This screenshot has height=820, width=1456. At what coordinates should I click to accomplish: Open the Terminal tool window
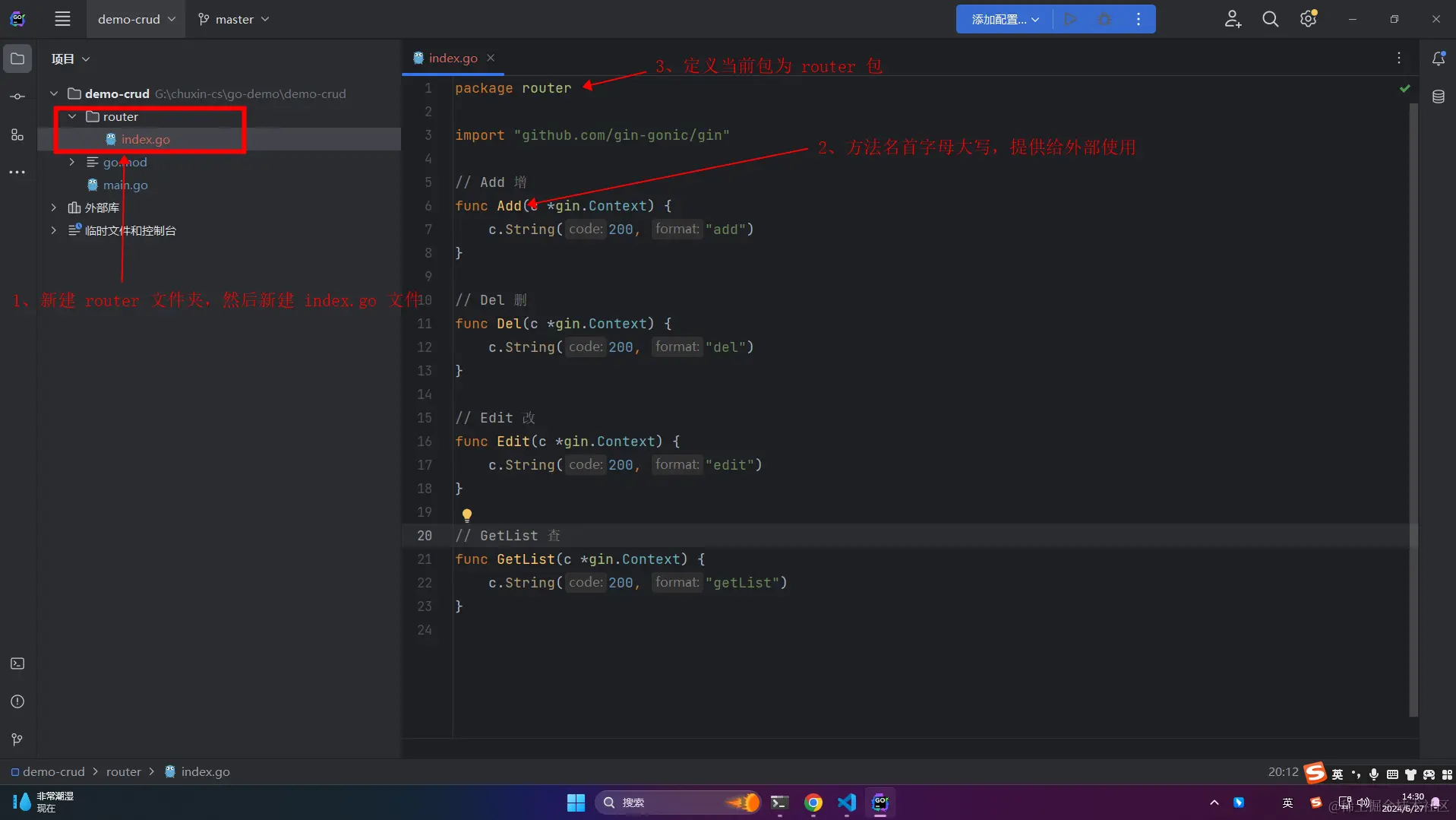tap(17, 663)
